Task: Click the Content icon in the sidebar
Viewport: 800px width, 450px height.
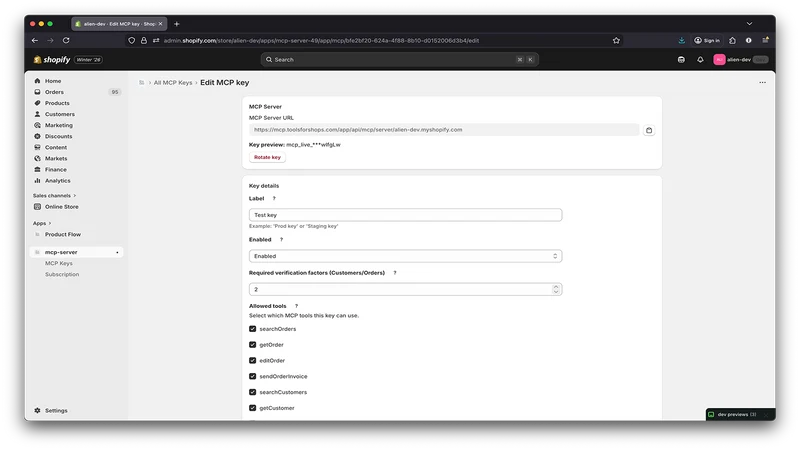Action: (x=37, y=147)
